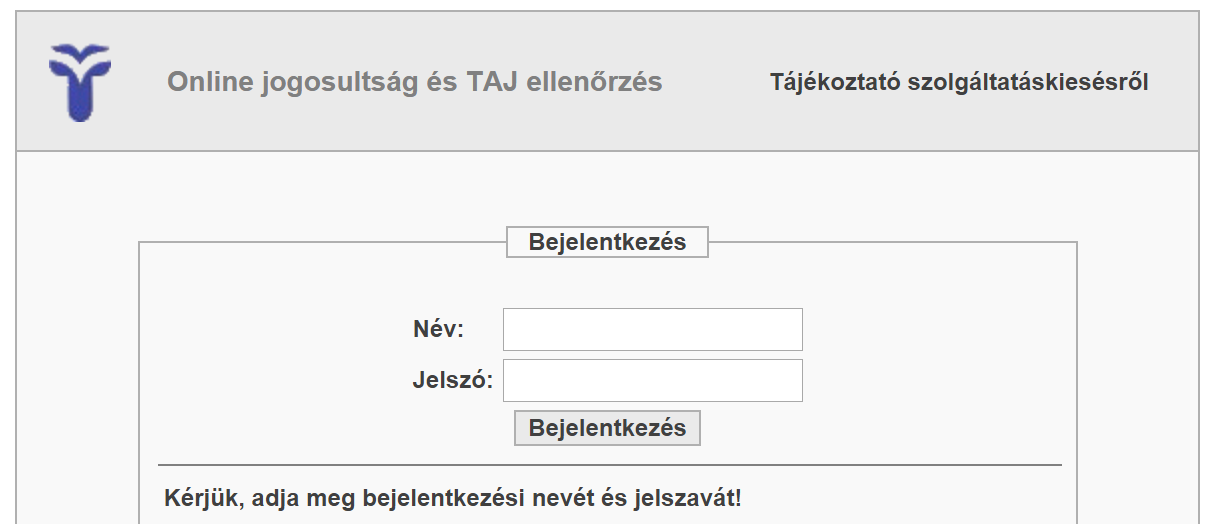Click the Jelszó: field label

tap(453, 380)
